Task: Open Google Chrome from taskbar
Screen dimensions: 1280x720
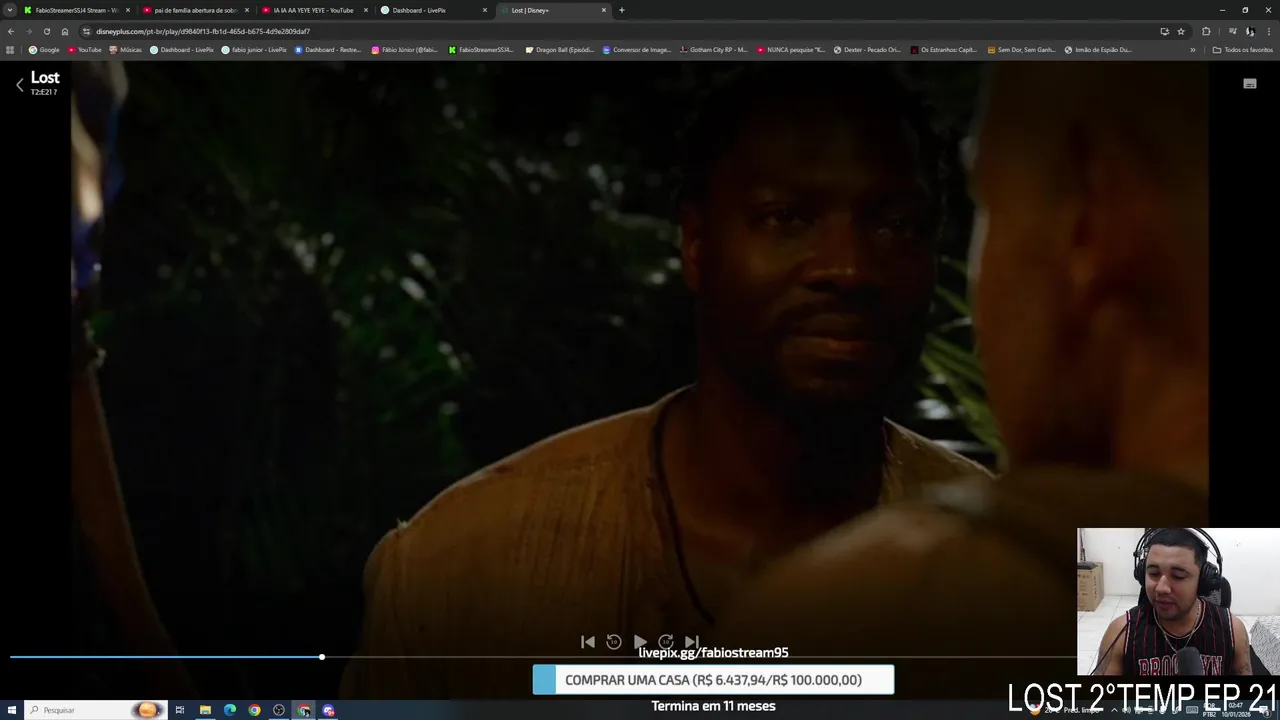Action: coord(254,710)
